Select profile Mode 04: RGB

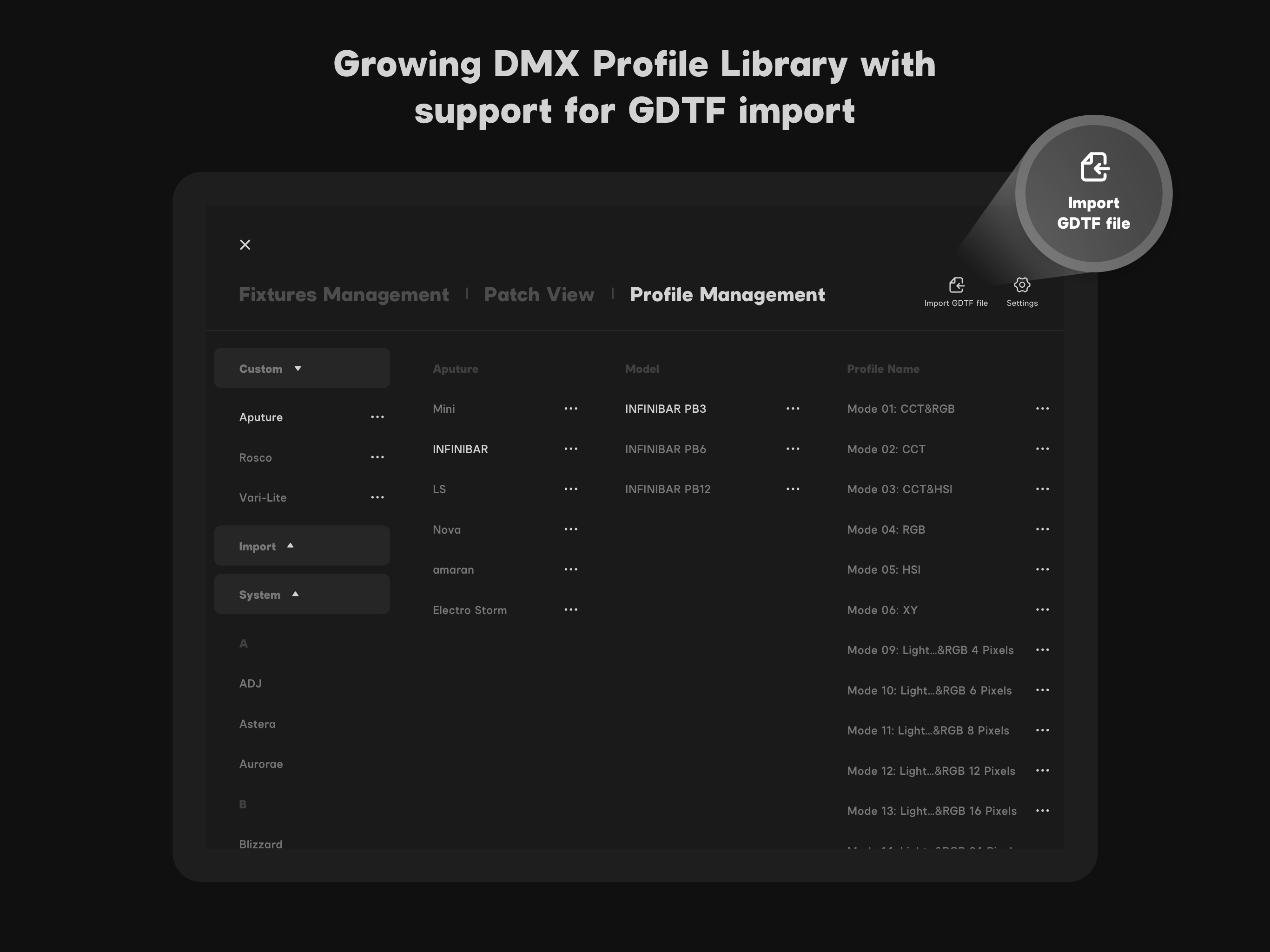[x=886, y=529]
